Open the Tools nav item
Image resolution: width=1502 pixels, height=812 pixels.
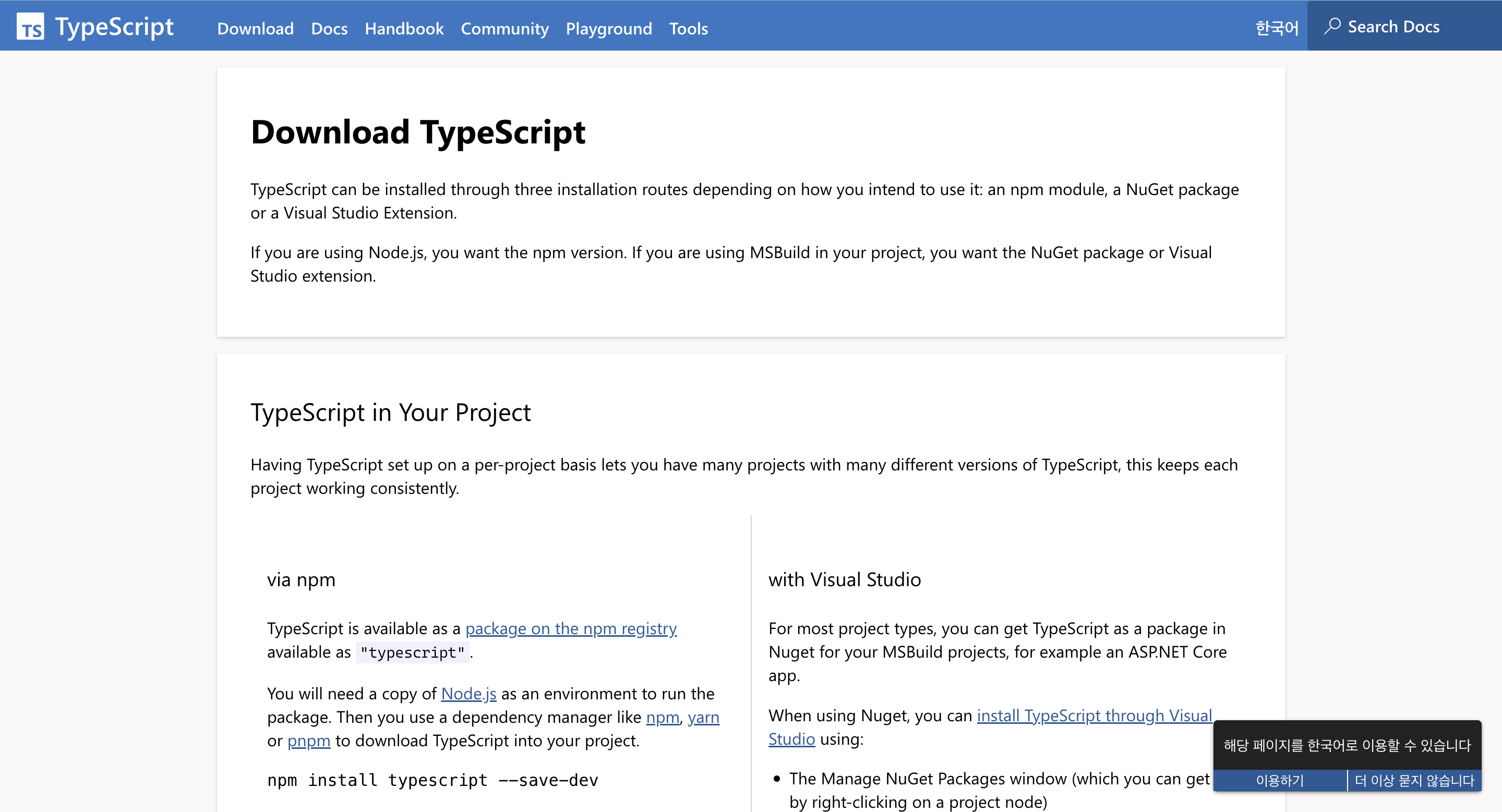[x=688, y=29]
